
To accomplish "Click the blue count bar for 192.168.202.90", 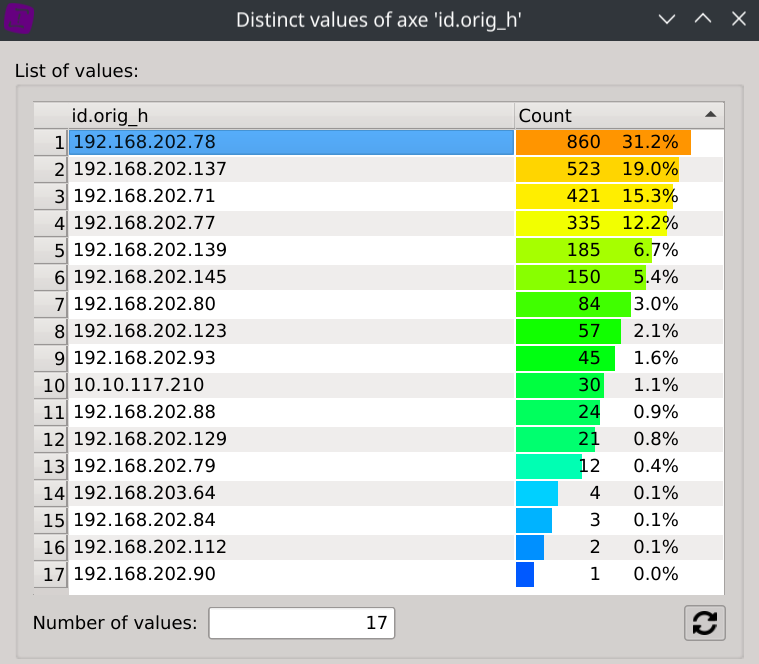I will point(525,574).
